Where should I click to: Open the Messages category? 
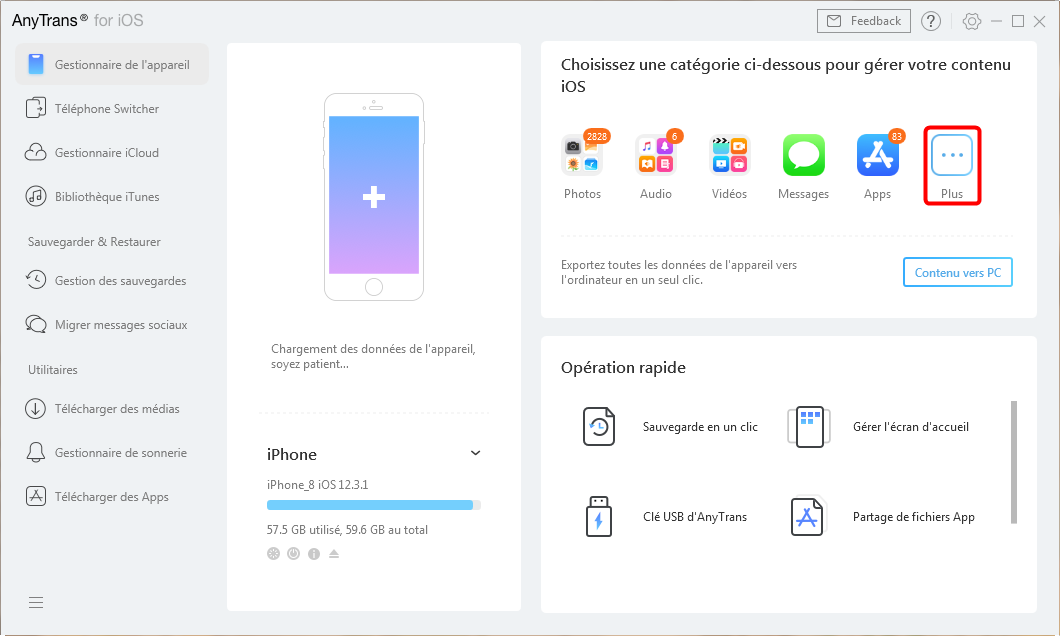pos(803,156)
